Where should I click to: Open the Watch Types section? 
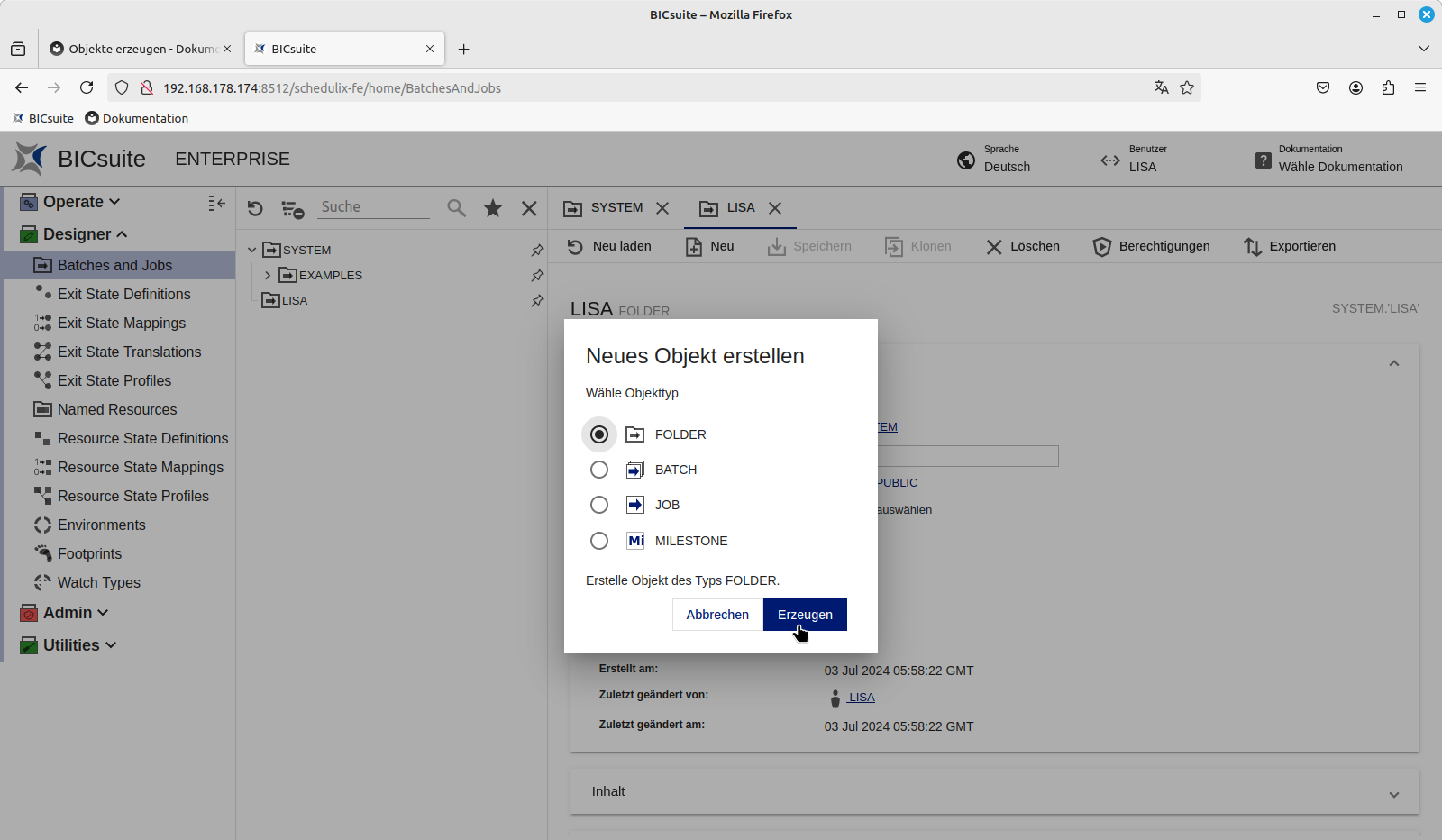(x=98, y=582)
